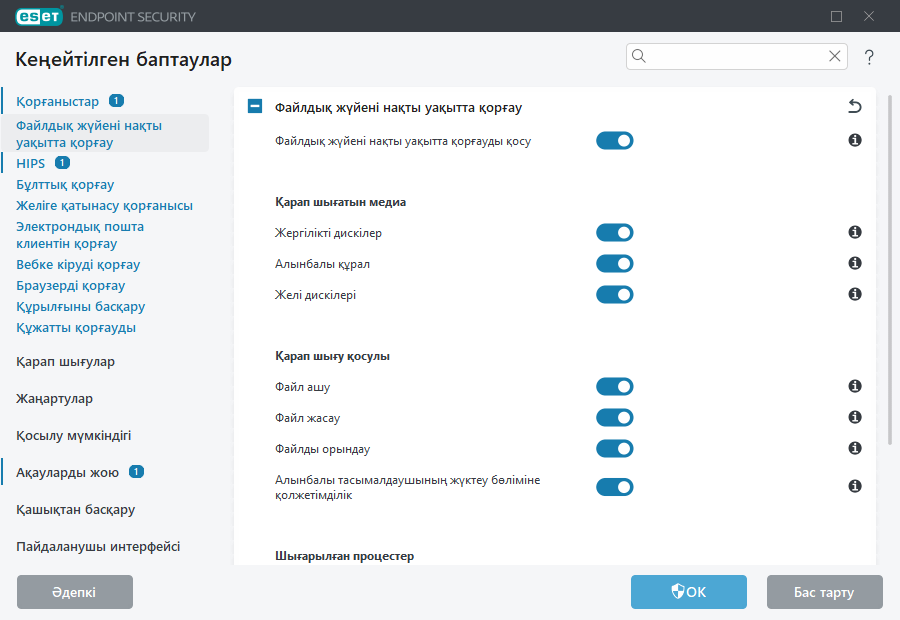View info icon beside Файл ашу
The width and height of the screenshot is (900, 620).
point(854,387)
